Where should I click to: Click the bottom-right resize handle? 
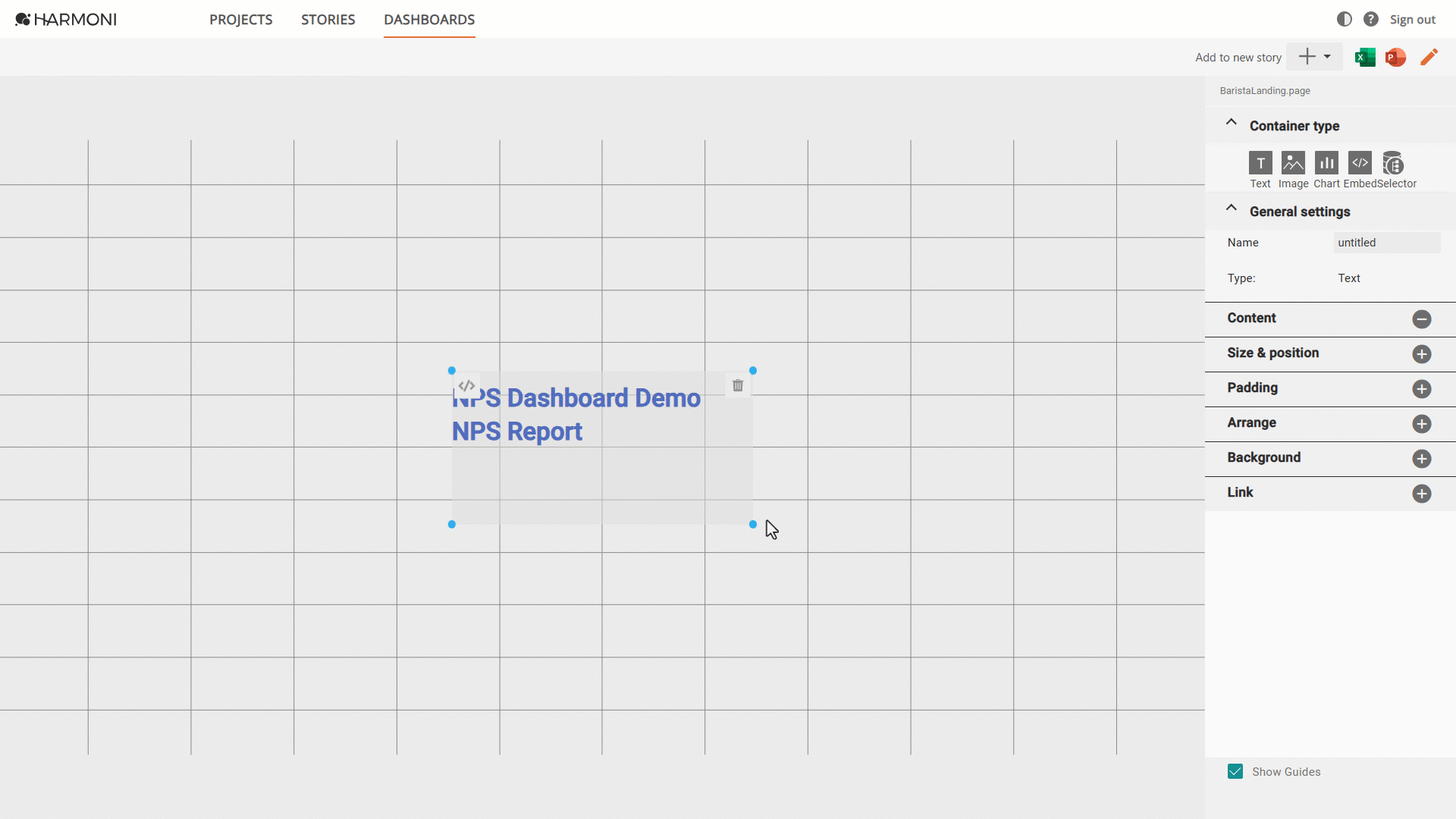coord(753,525)
